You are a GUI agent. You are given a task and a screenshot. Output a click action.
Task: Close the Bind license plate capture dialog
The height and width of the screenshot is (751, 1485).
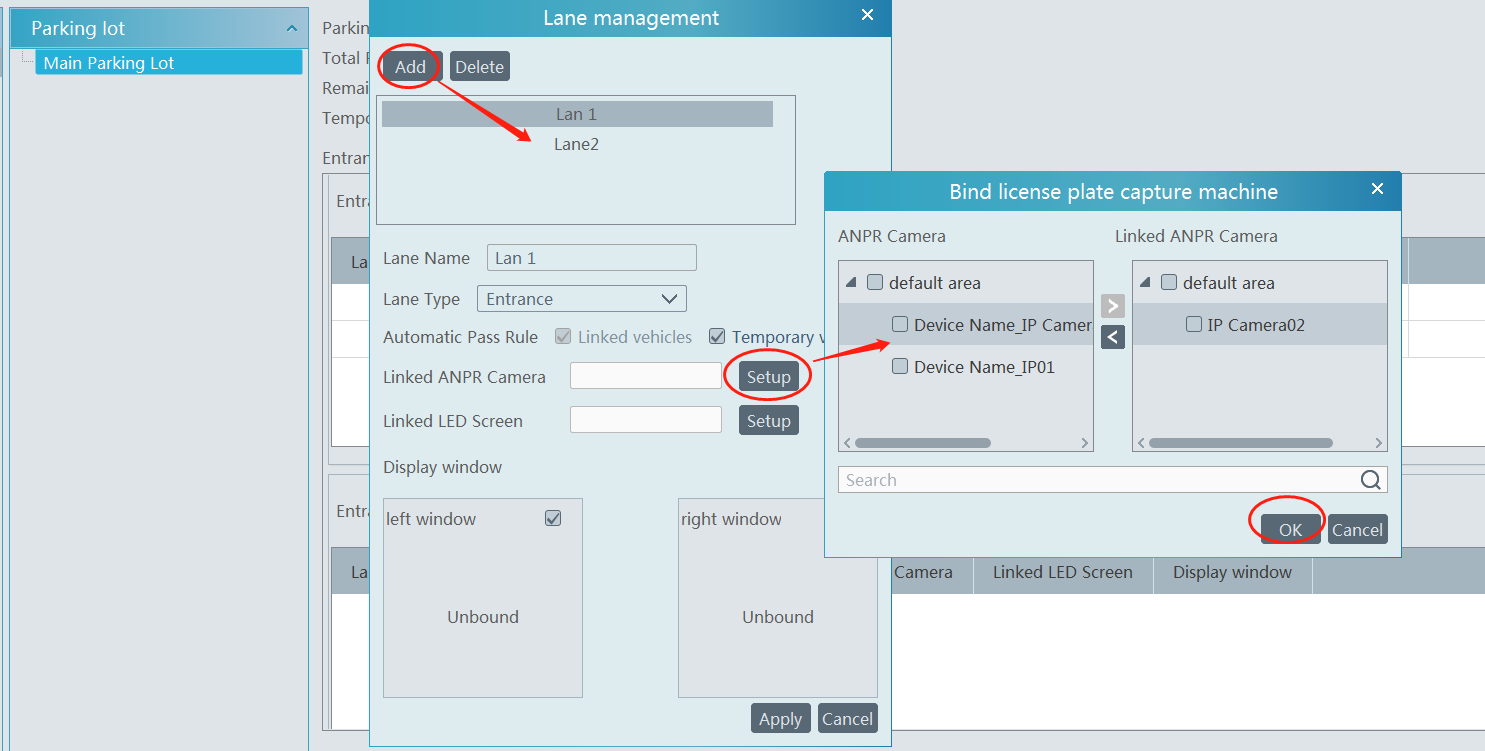point(1377,189)
